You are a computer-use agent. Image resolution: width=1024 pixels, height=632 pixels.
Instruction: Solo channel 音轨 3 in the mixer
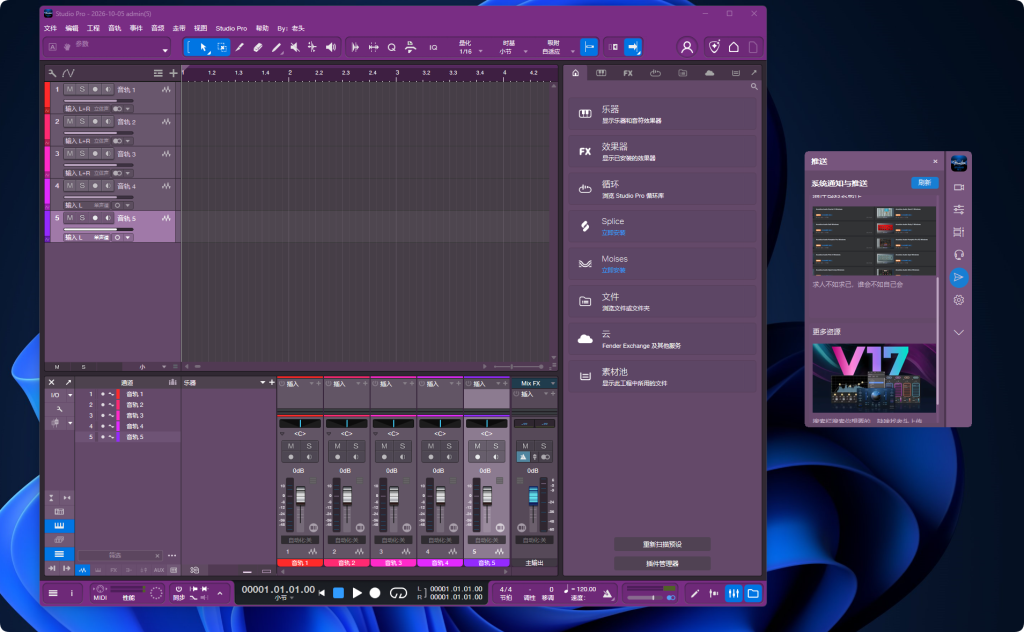click(402, 446)
